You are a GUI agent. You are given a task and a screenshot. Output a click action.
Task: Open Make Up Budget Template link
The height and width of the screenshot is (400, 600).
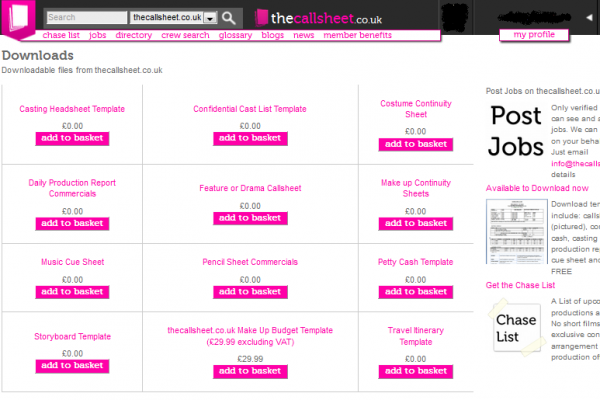pos(250,336)
